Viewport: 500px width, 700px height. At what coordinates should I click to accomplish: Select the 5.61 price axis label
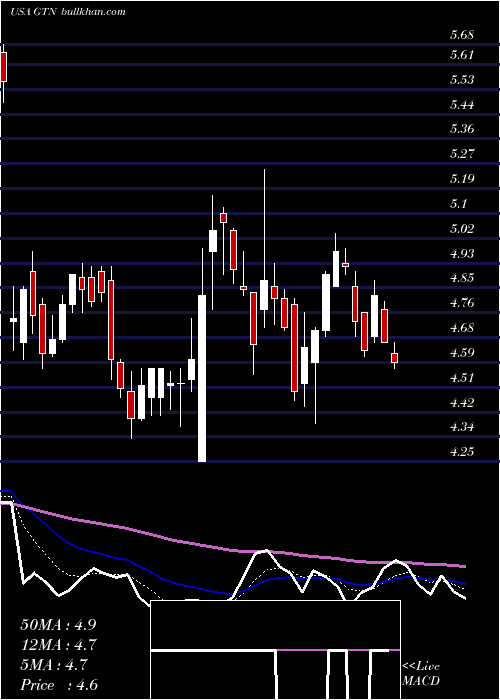pyautogui.click(x=462, y=55)
